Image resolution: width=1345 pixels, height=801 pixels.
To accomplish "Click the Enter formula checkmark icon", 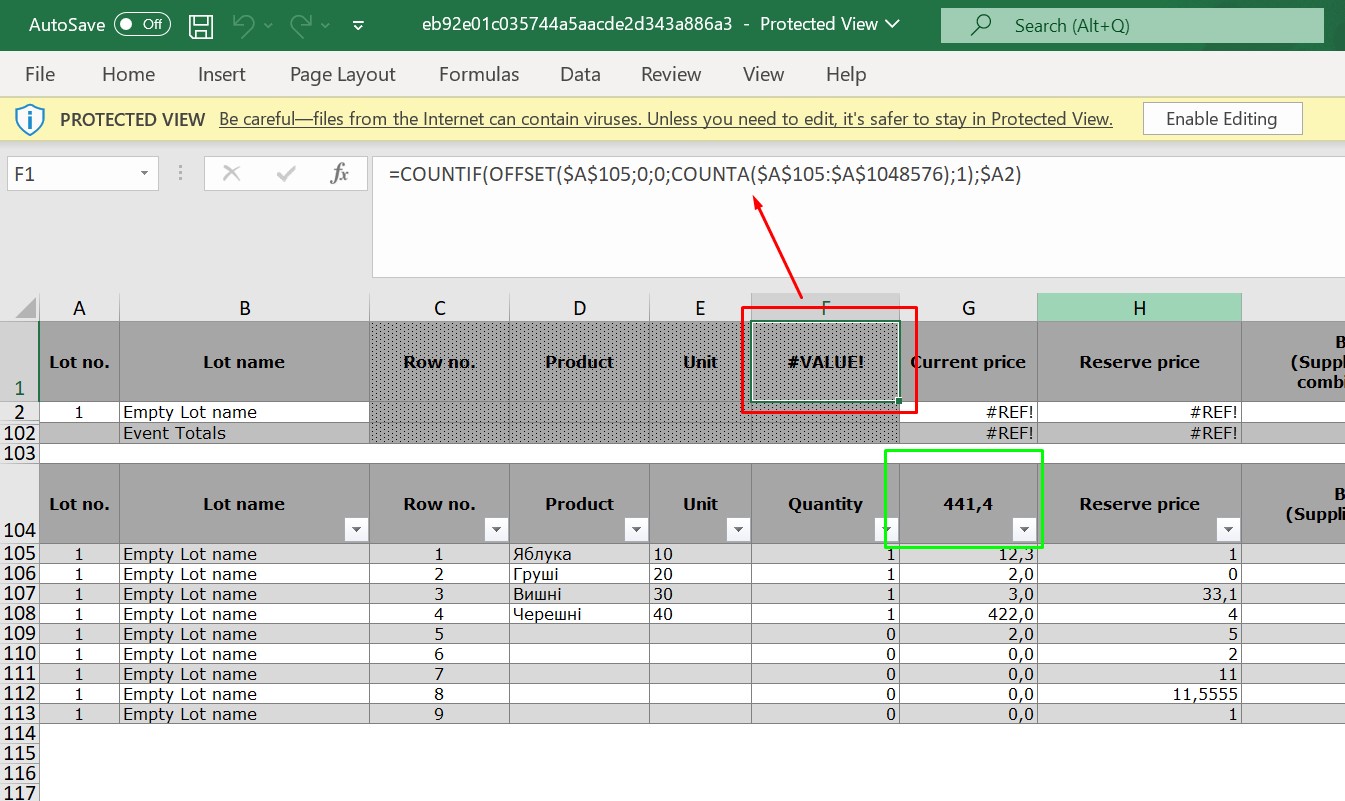I will (286, 174).
